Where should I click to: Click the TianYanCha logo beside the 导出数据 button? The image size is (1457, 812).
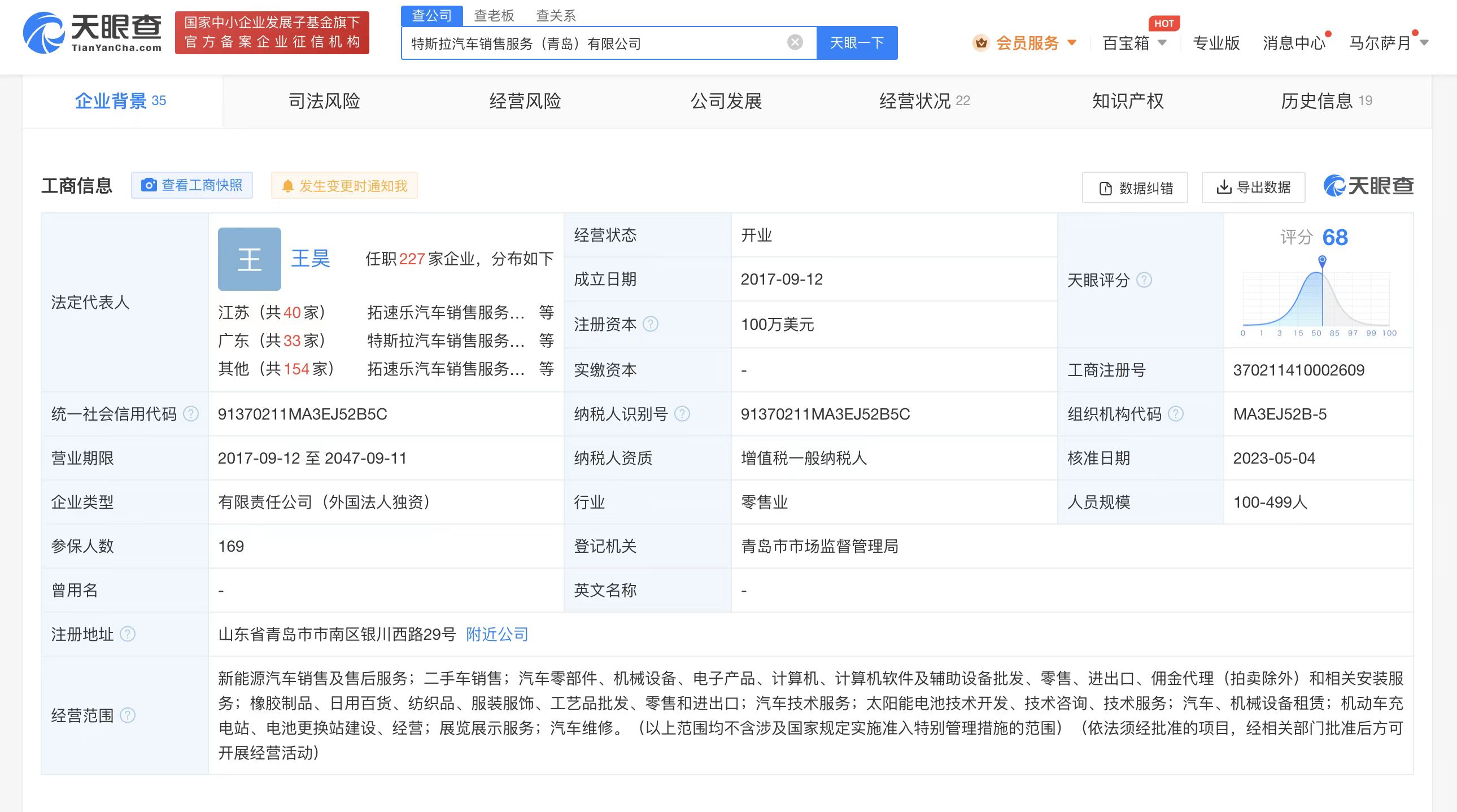click(x=1368, y=186)
